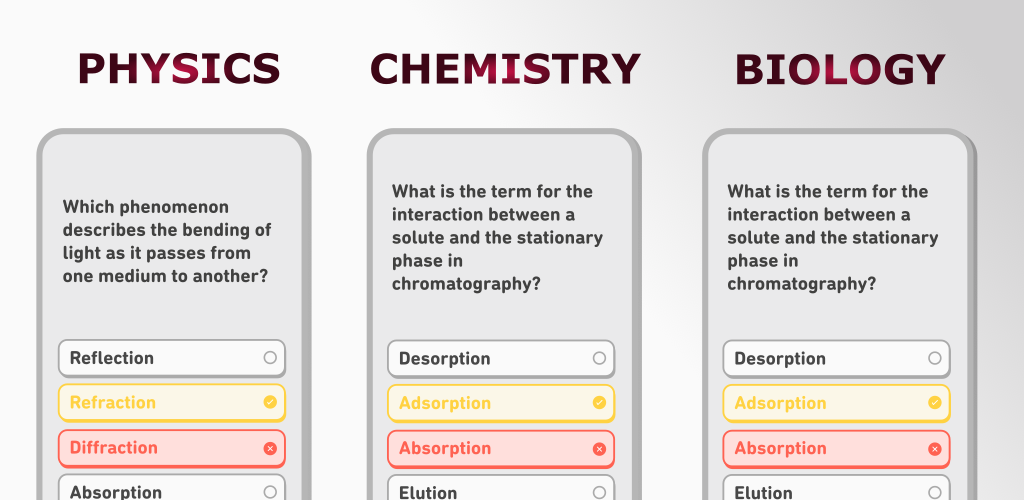1024x500 pixels.
Task: Select the Absorption radio circle in Physics card
Action: (270, 492)
